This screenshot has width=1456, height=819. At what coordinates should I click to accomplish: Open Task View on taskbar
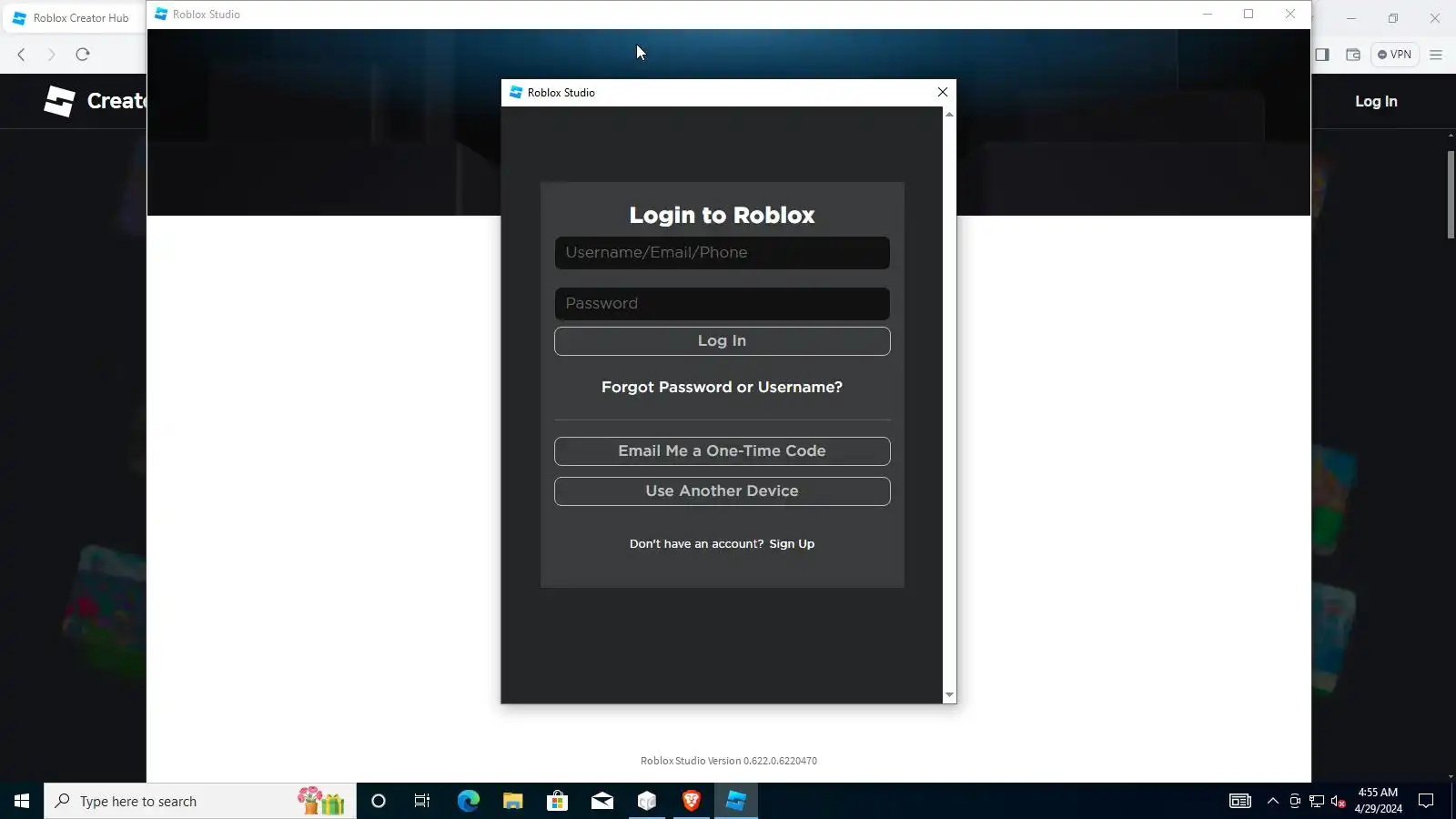pyautogui.click(x=422, y=801)
